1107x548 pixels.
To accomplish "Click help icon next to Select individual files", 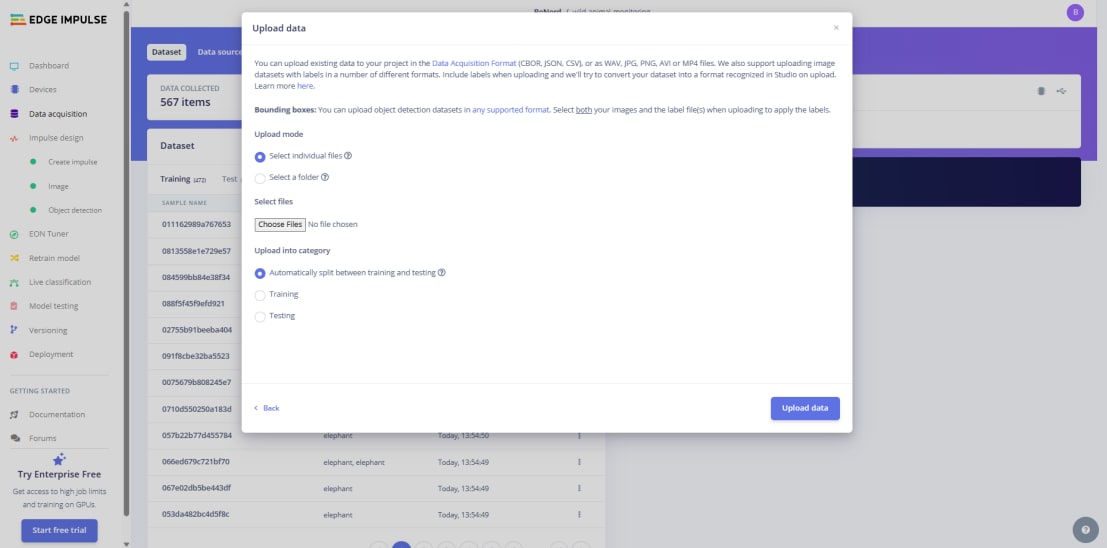I will point(348,155).
